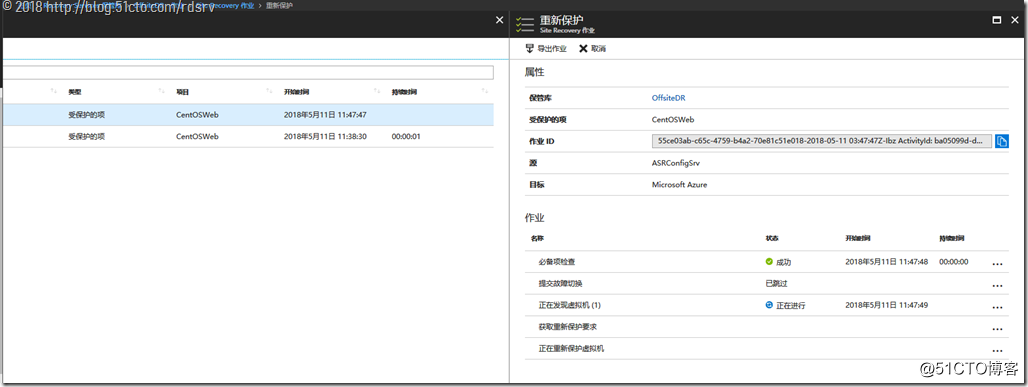This screenshot has width=1028, height=387.
Task: Click the 属性 section heading
Action: tap(534, 71)
